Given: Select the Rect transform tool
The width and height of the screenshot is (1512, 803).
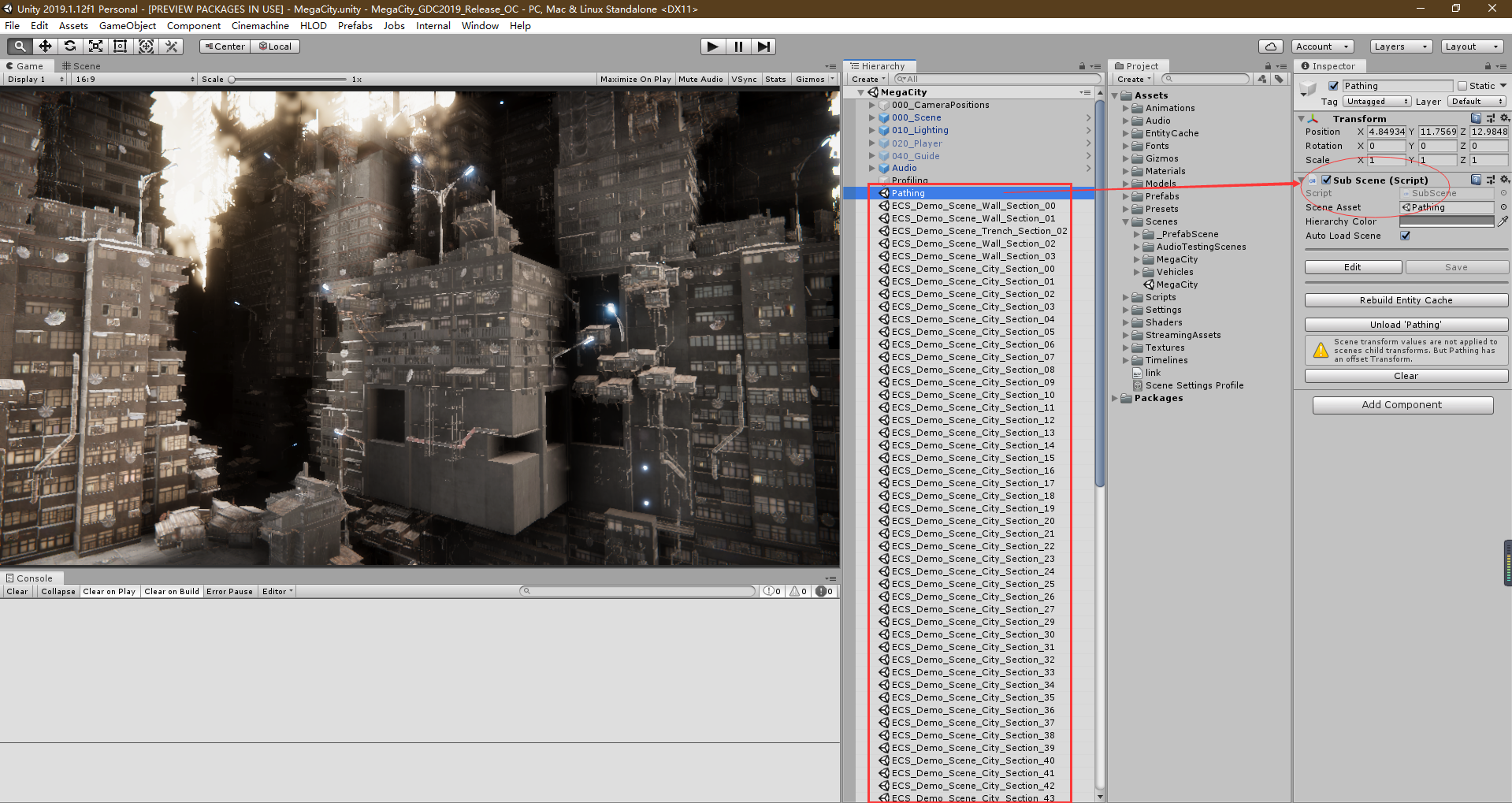Looking at the screenshot, I should [121, 46].
